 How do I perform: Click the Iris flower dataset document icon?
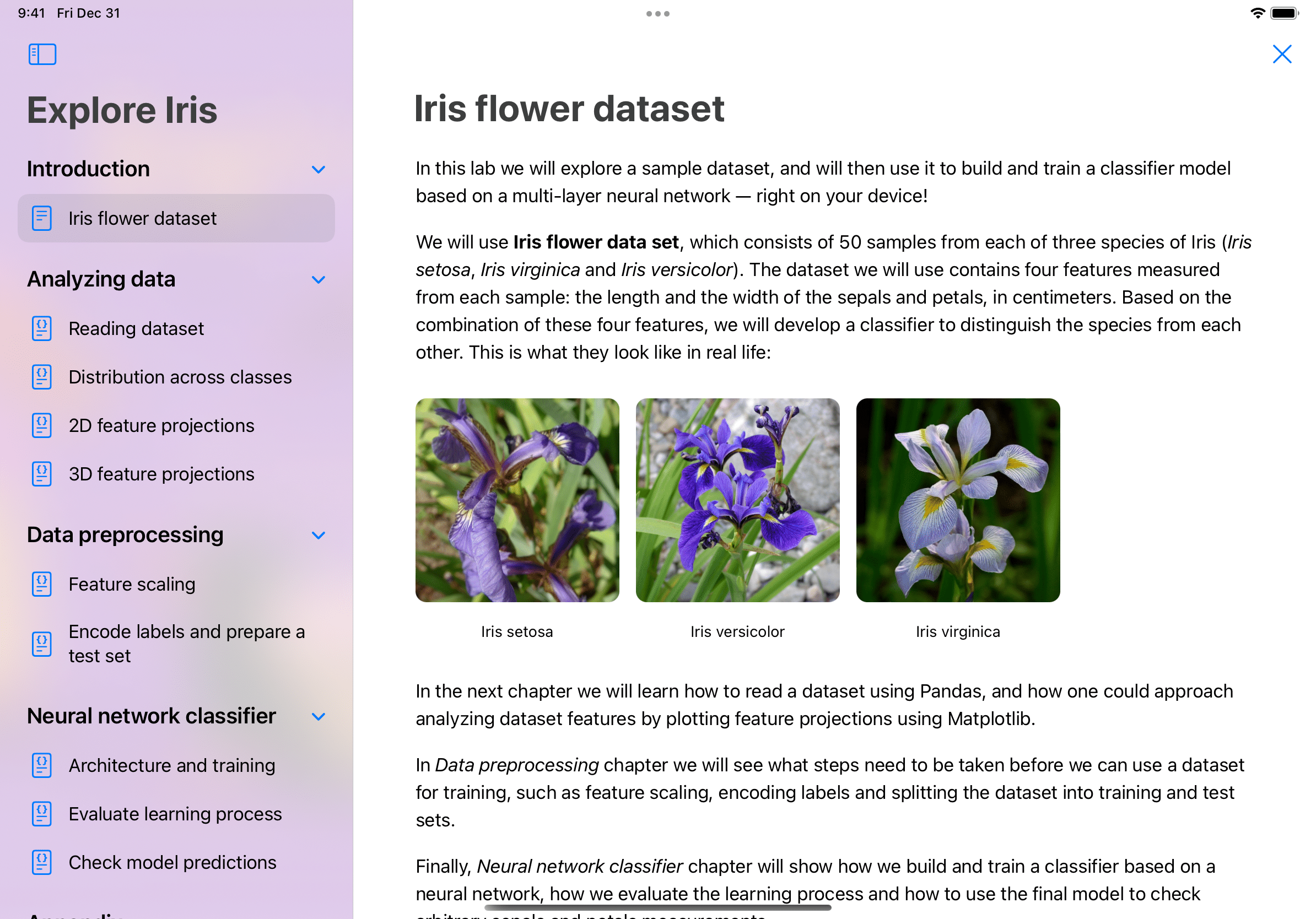click(42, 218)
